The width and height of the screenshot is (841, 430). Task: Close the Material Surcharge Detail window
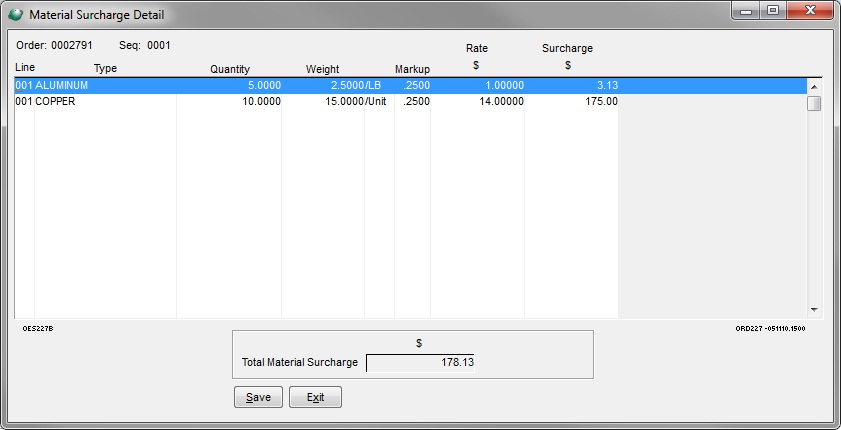tap(810, 11)
